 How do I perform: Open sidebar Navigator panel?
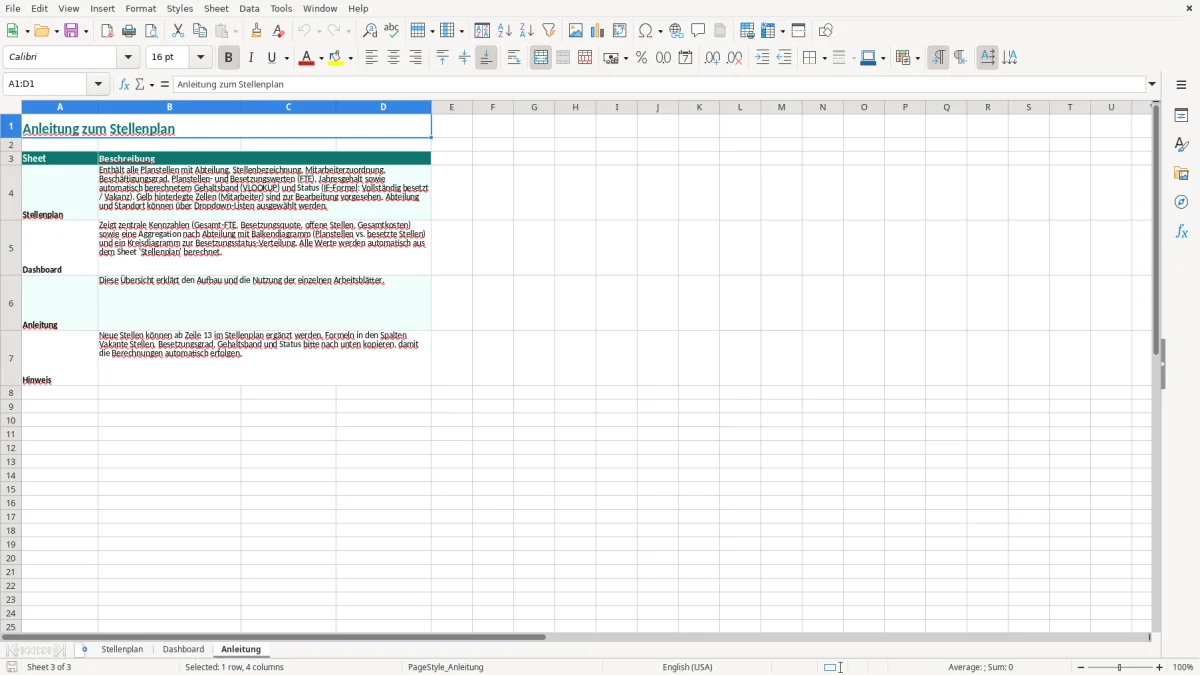(1181, 203)
